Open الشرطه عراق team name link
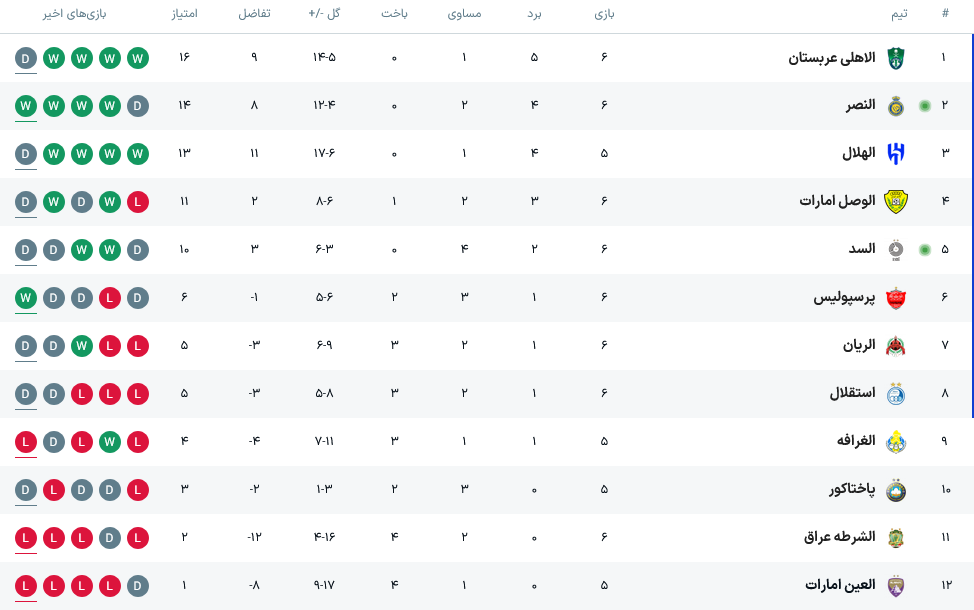The height and width of the screenshot is (610, 974). 839,537
